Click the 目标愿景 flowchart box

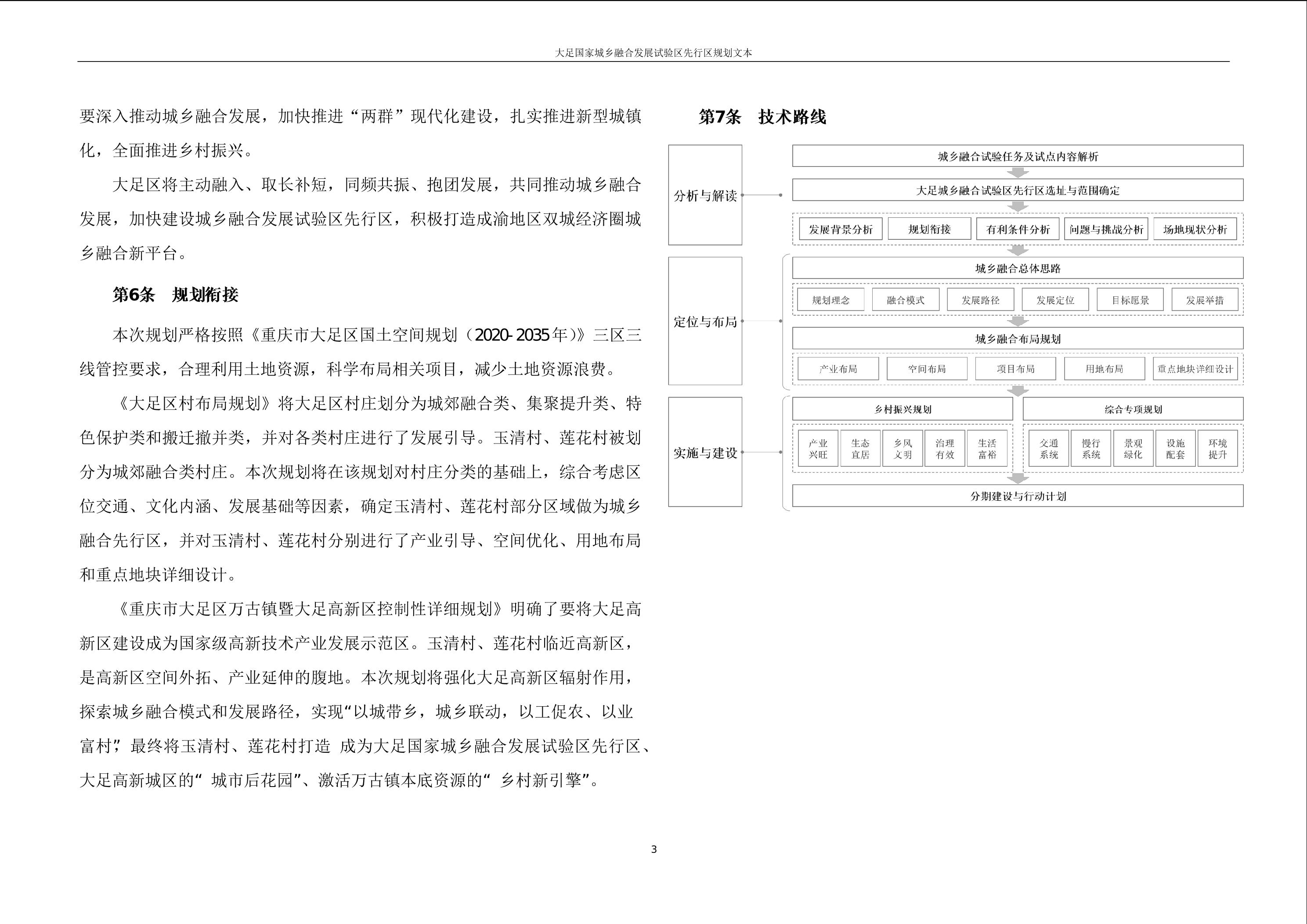tap(1130, 300)
